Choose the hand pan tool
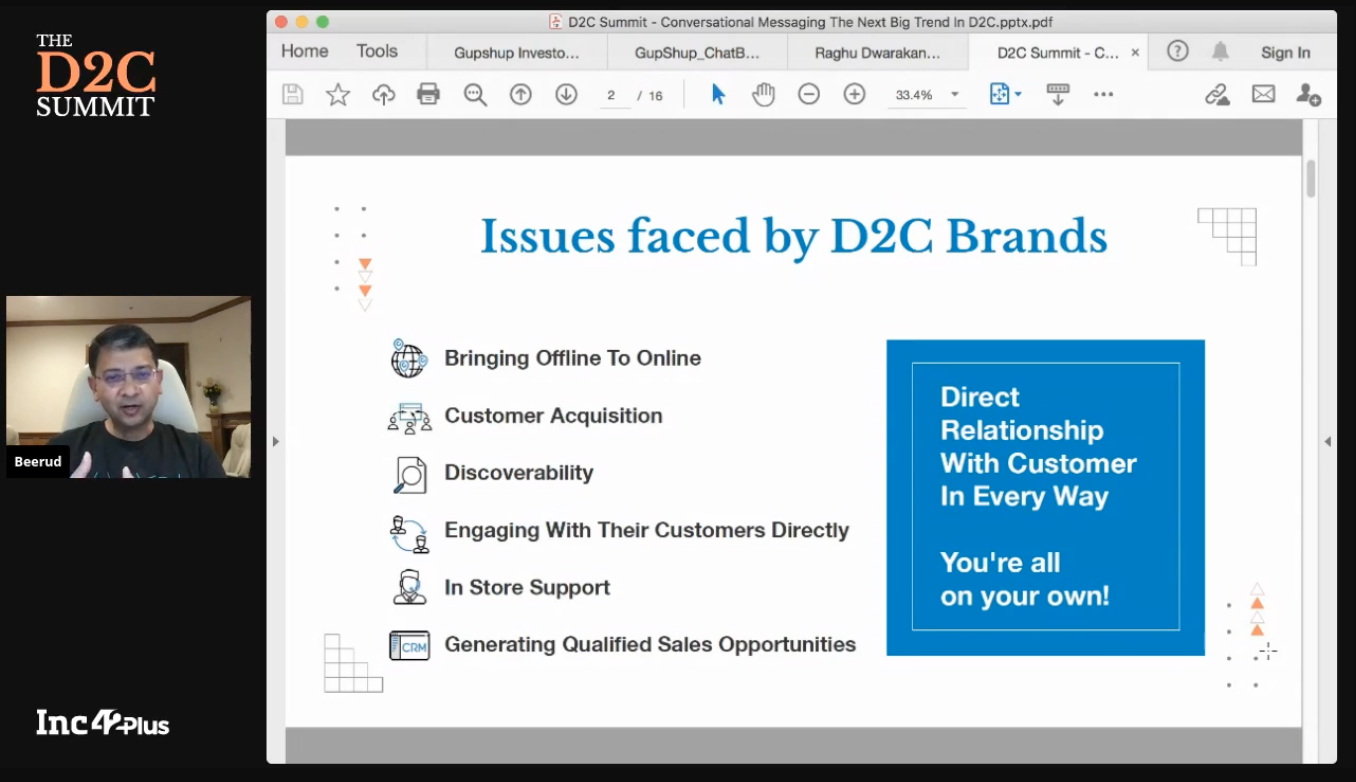Image resolution: width=1356 pixels, height=782 pixels. (764, 94)
